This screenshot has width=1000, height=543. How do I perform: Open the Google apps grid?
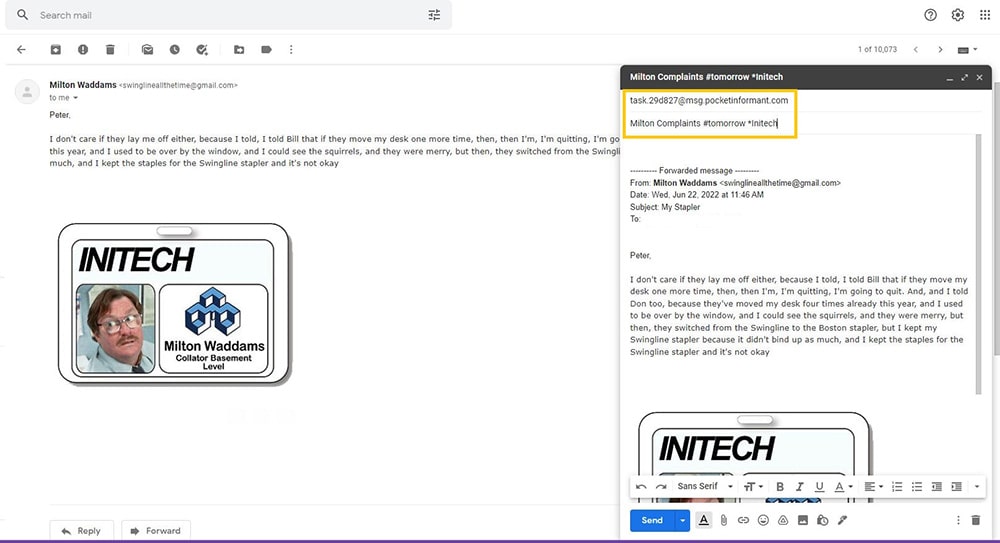[x=985, y=15]
